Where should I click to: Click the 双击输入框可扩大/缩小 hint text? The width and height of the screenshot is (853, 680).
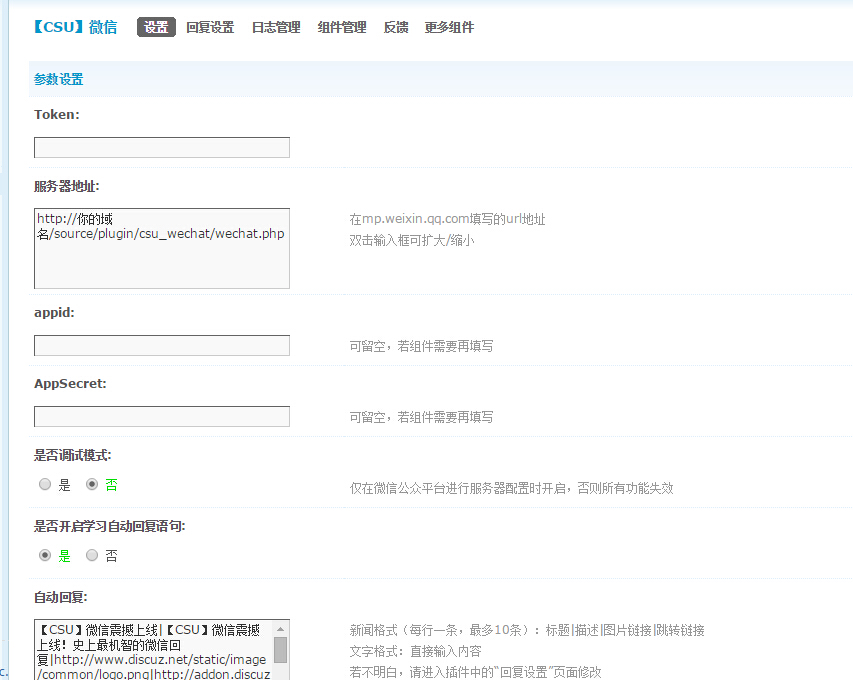point(412,240)
